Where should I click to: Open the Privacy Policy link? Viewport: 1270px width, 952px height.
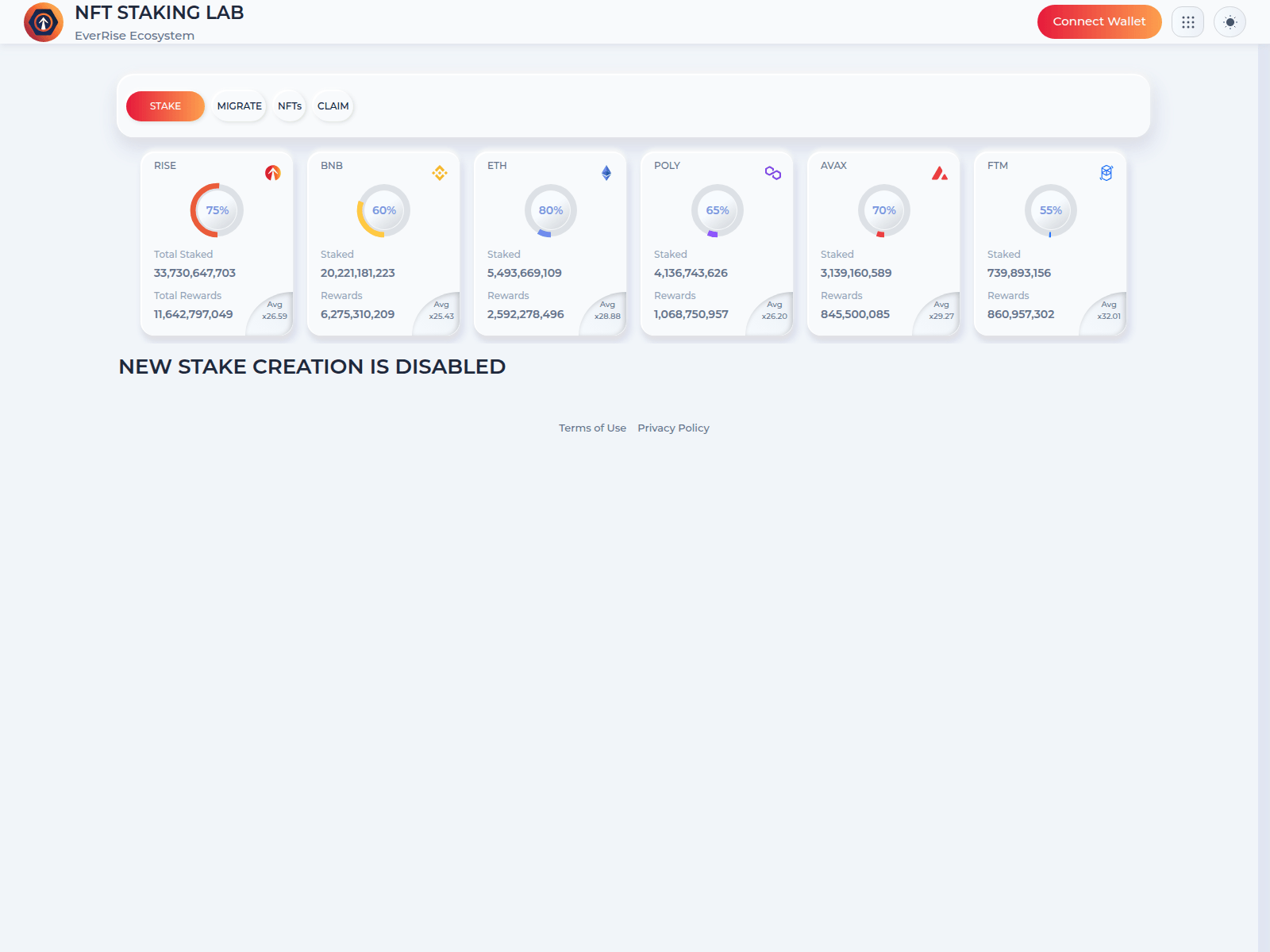673,428
